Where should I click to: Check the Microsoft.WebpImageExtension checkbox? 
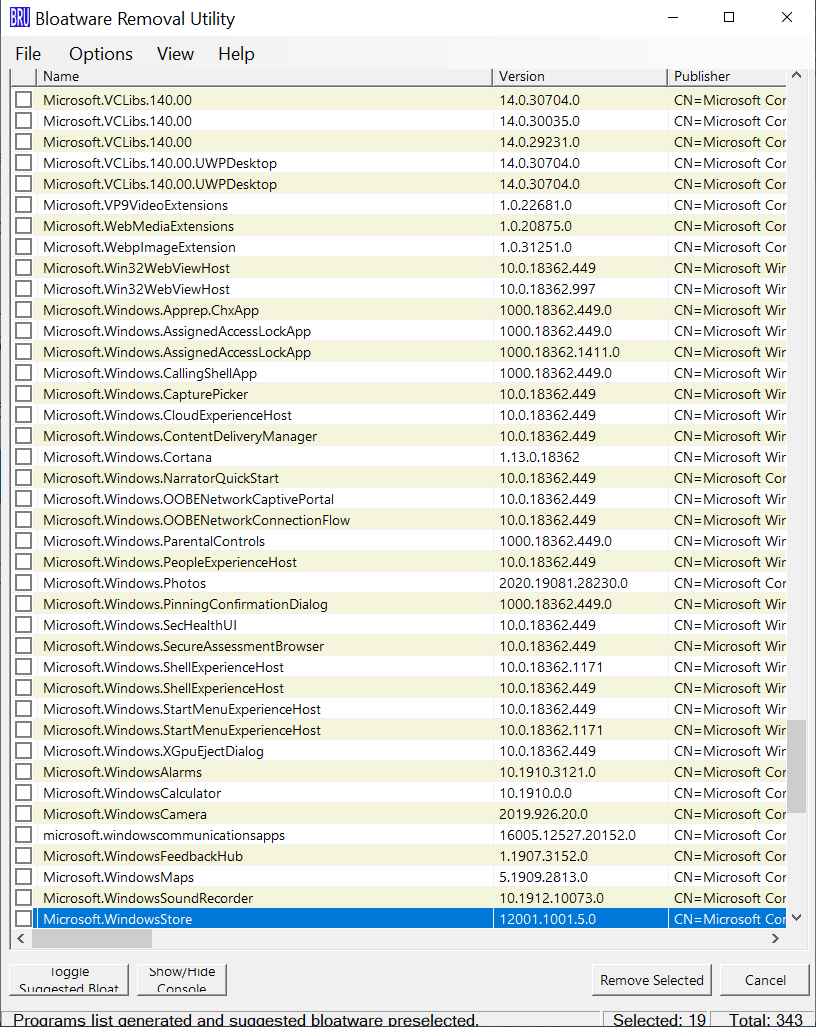(24, 247)
